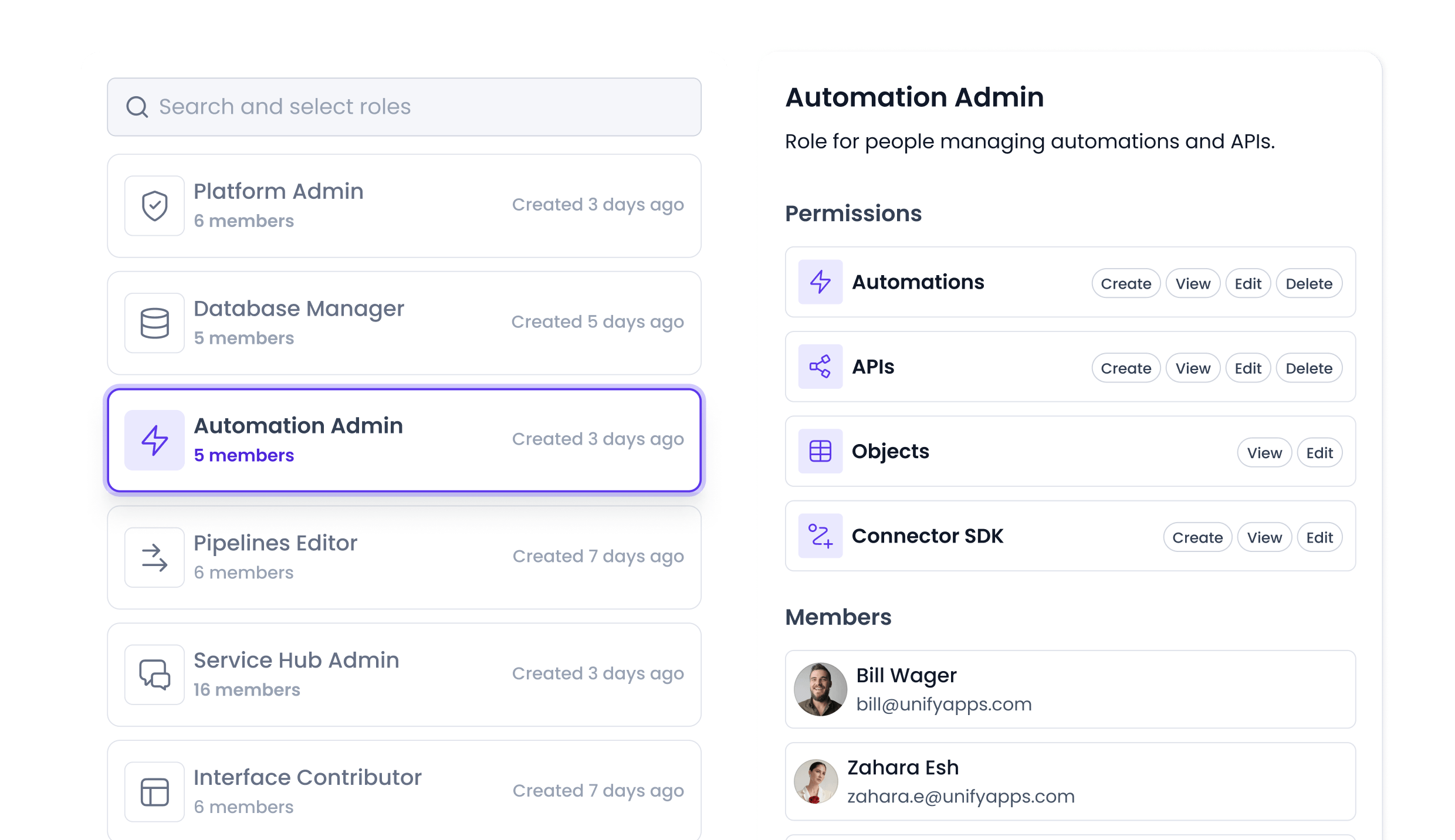The height and width of the screenshot is (840, 1455).
Task: Click View for Automations permission
Action: 1192,283
